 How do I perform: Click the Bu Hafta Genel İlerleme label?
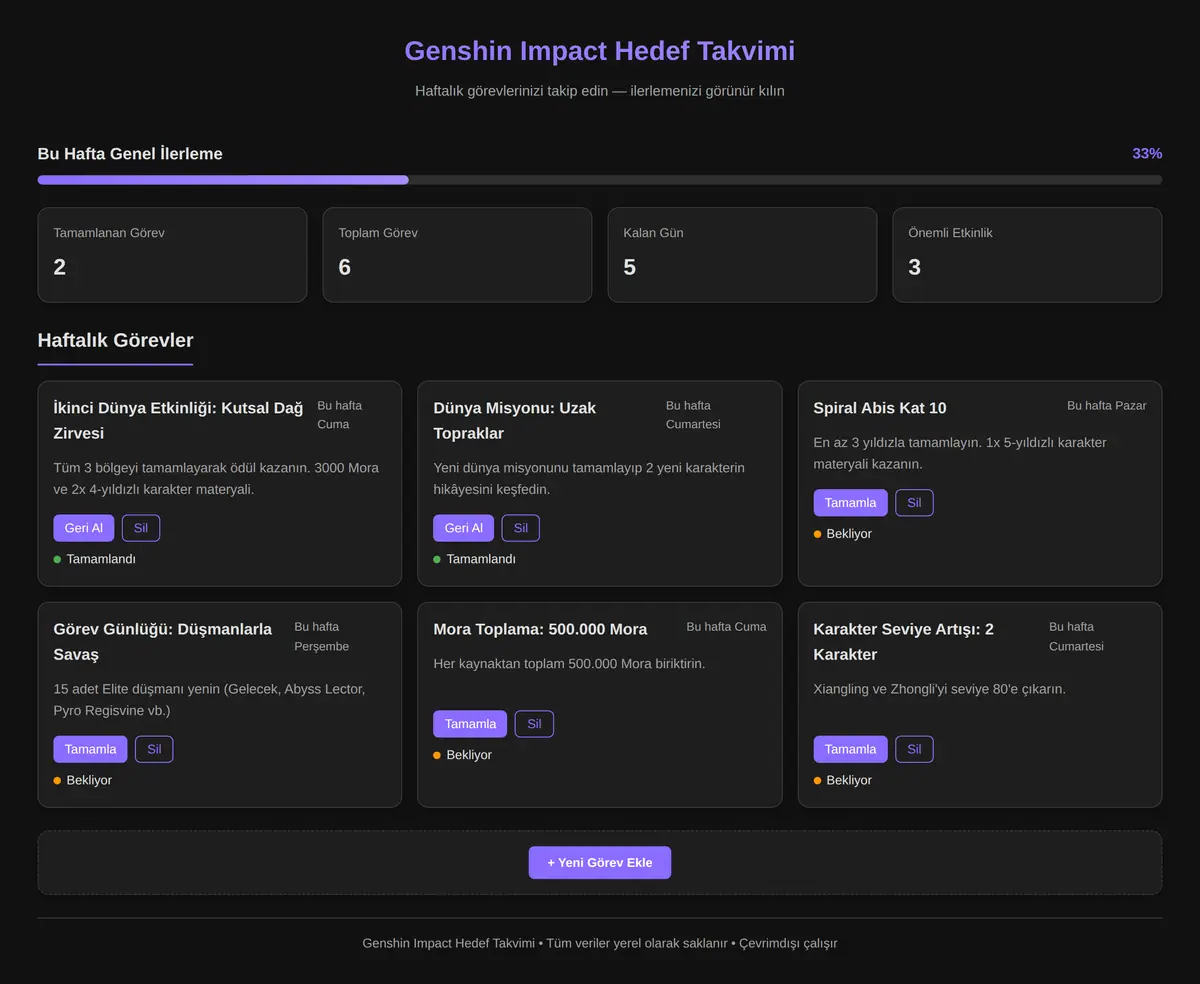(x=130, y=154)
